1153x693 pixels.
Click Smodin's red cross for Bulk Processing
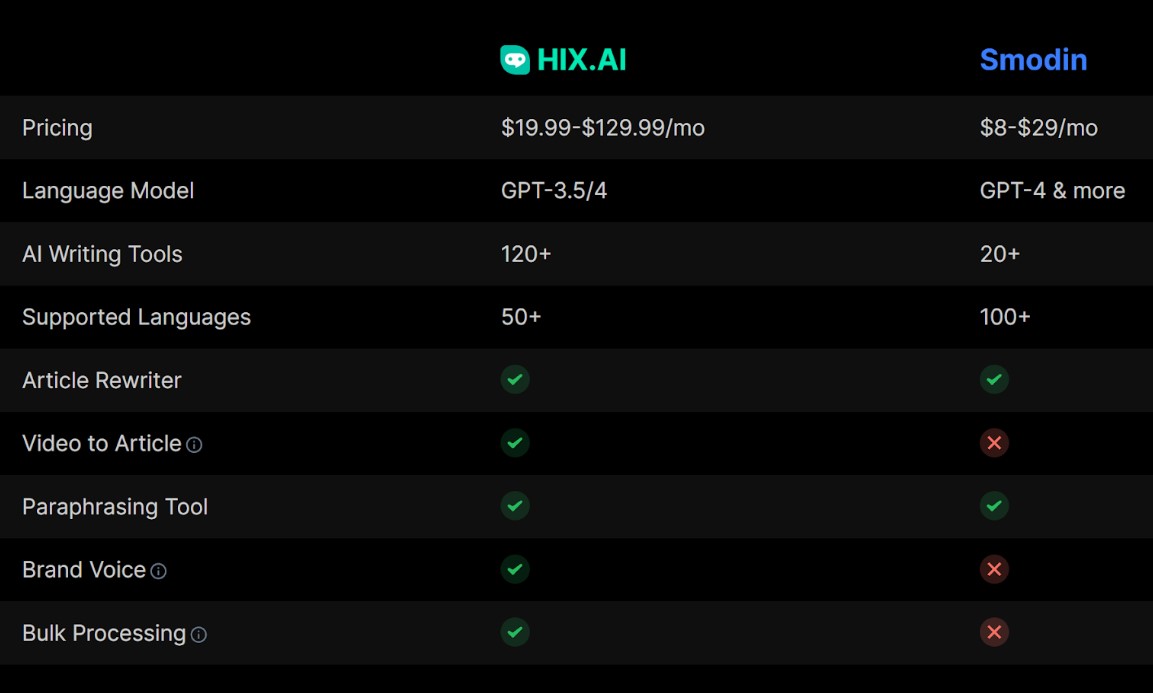tap(994, 633)
